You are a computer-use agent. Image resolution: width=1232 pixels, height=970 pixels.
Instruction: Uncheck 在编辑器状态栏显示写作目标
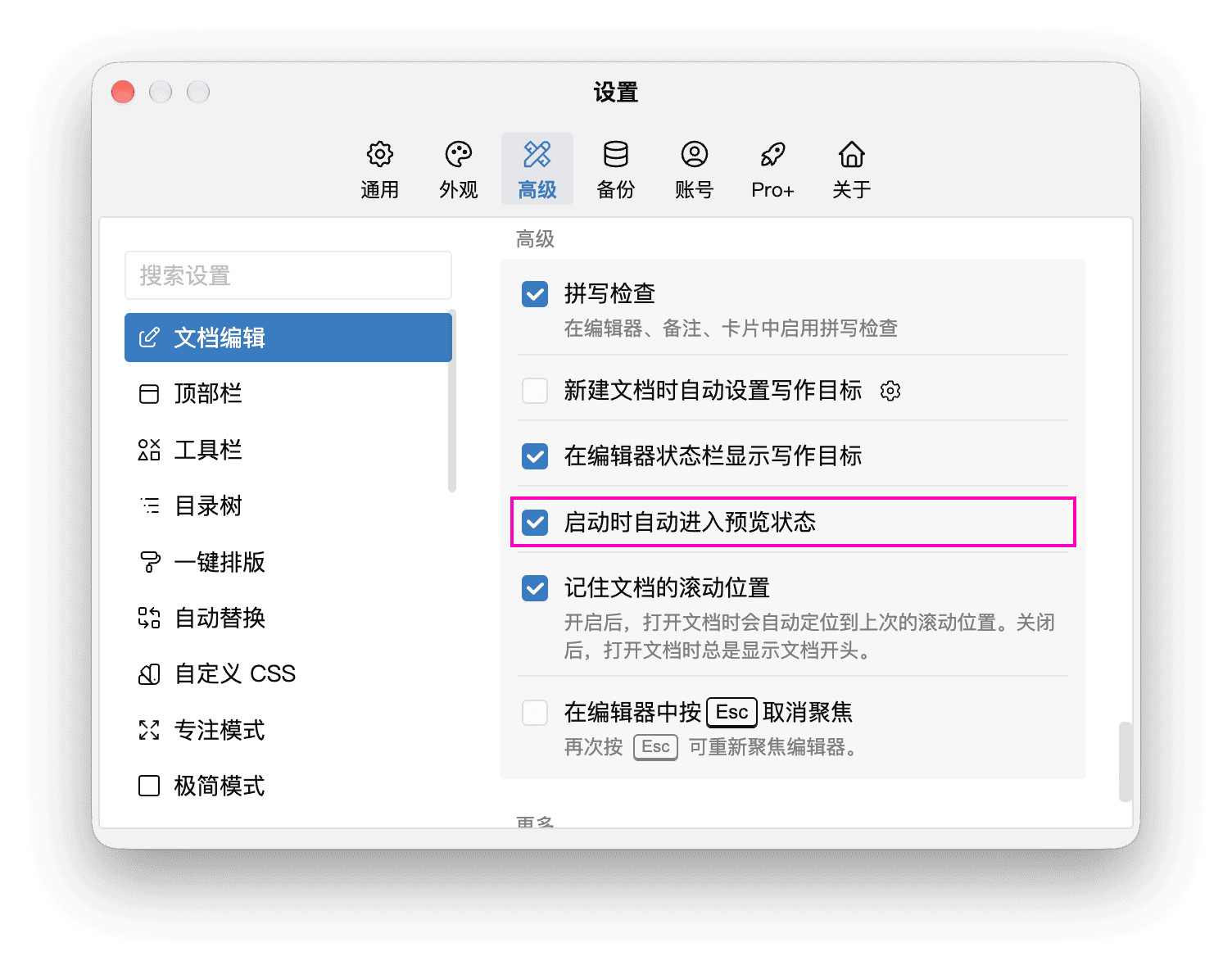tap(535, 456)
